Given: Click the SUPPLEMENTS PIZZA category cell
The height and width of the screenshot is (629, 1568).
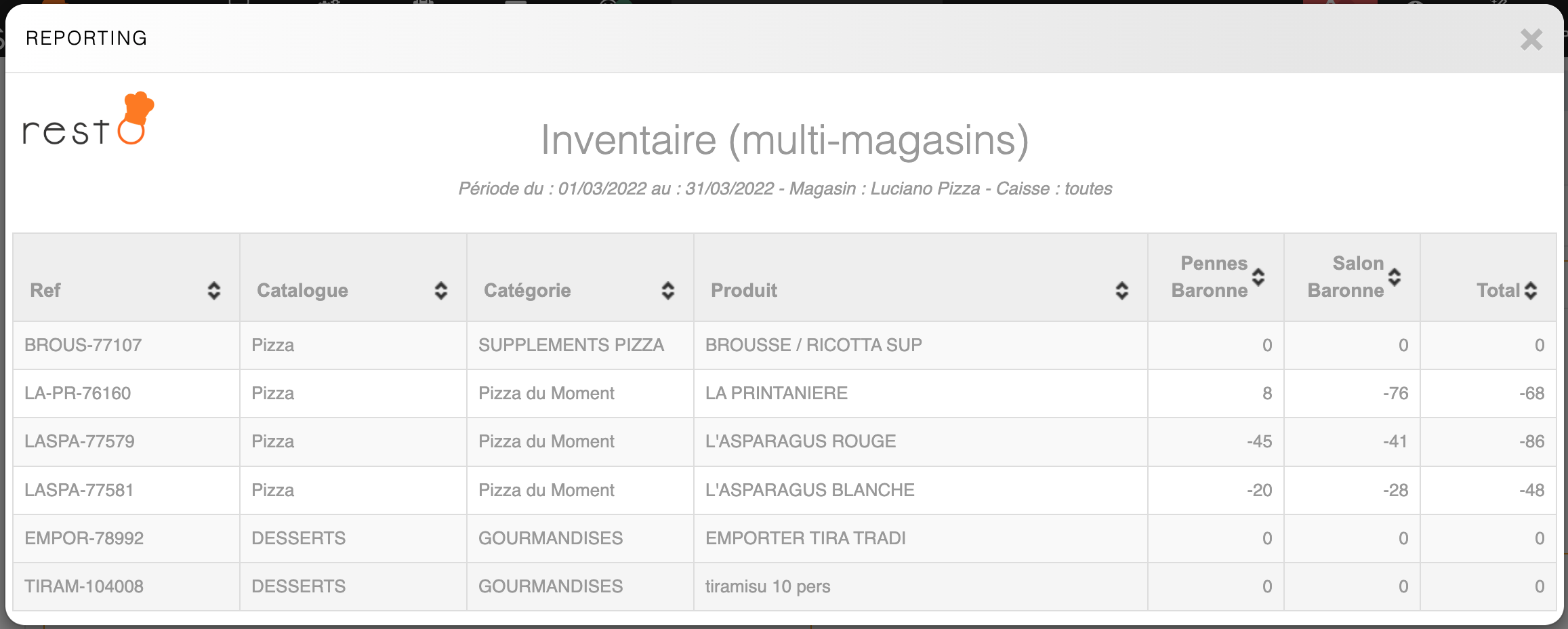Looking at the screenshot, I should (x=571, y=345).
